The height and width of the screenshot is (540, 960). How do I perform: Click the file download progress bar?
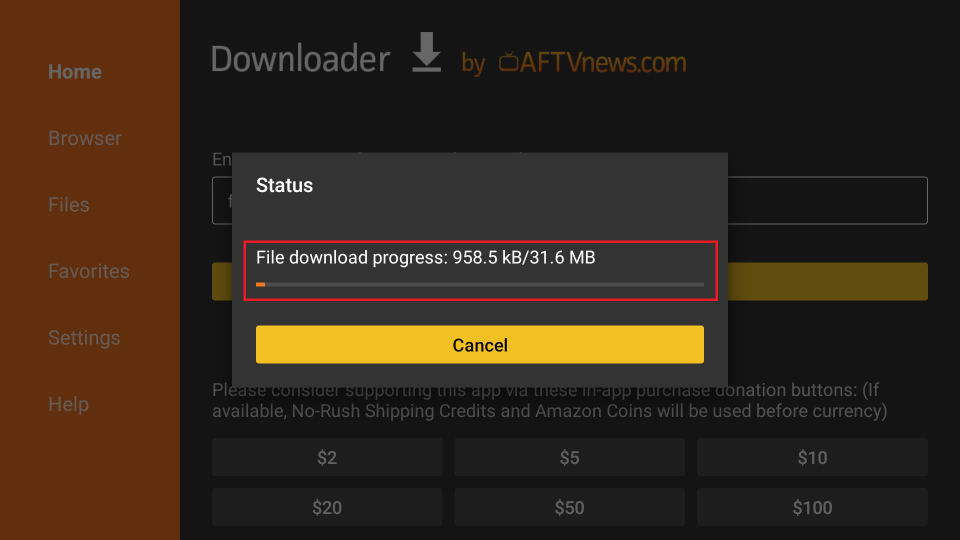coord(480,285)
